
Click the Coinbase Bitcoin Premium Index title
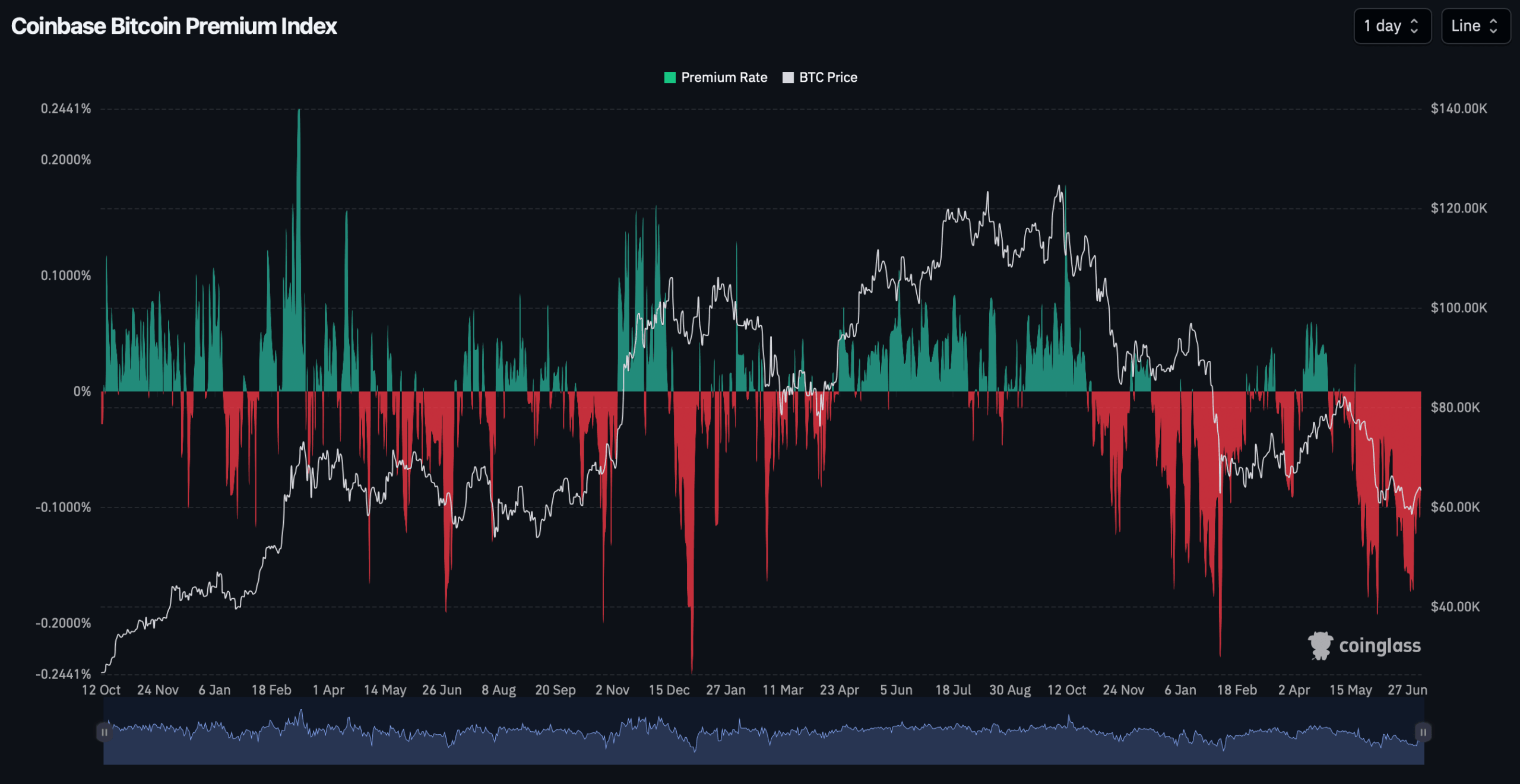coord(174,26)
